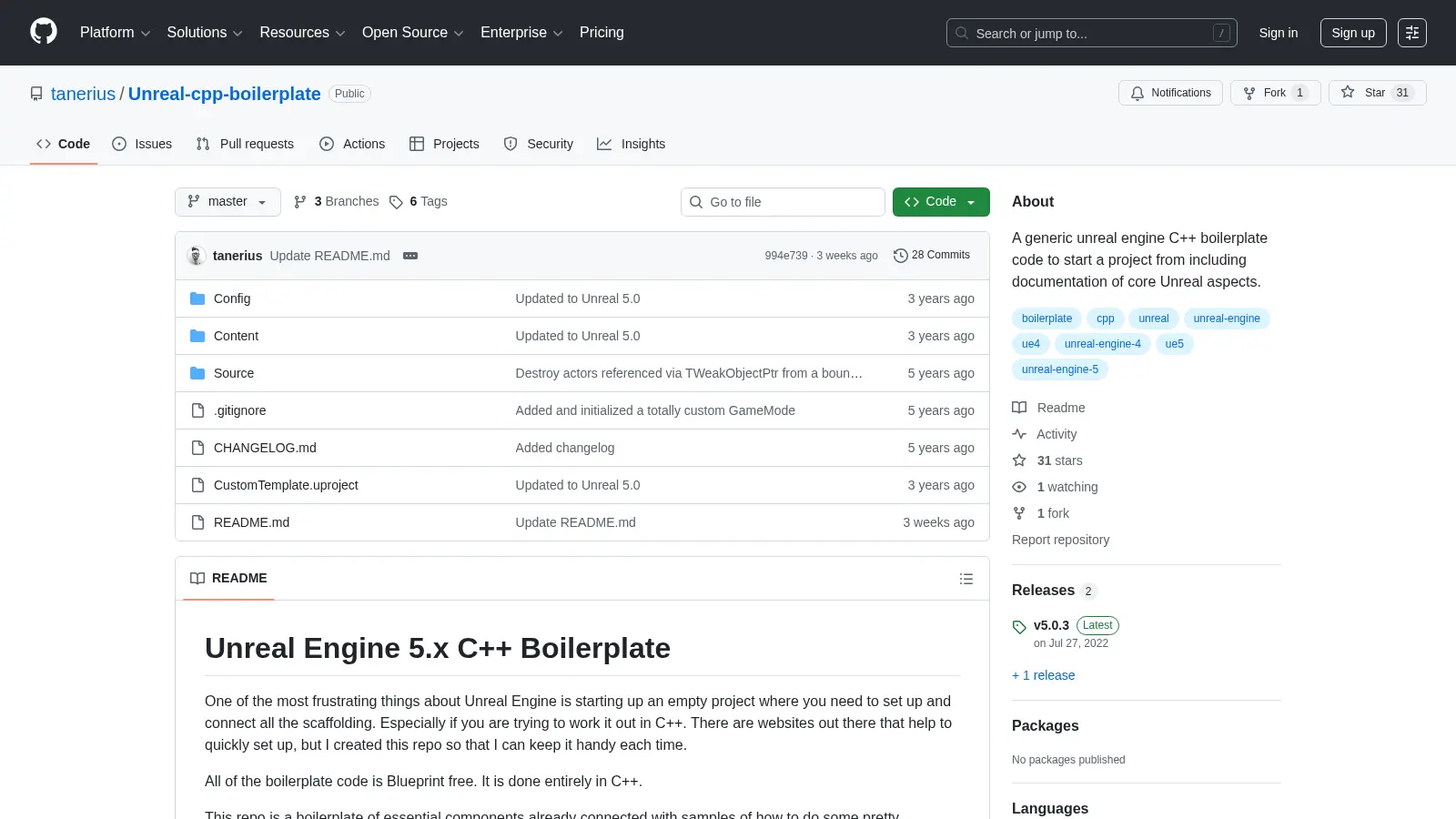Viewport: 1456px width, 819px height.
Task: Focus the Go to file field
Action: click(x=783, y=202)
